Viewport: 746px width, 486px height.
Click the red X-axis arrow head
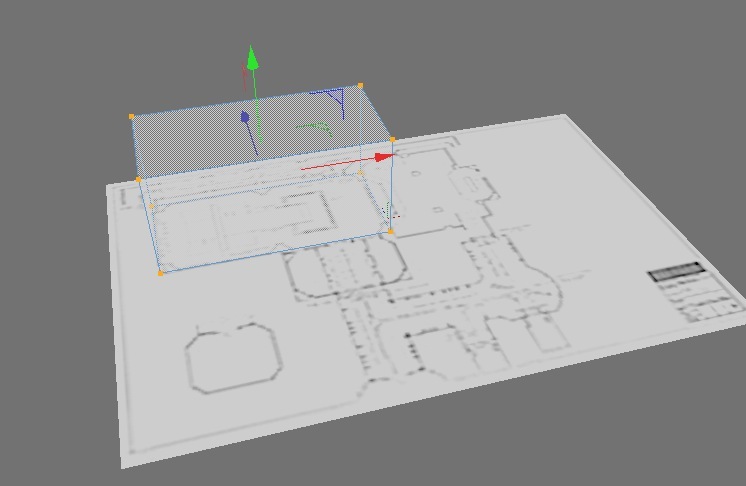[x=383, y=157]
